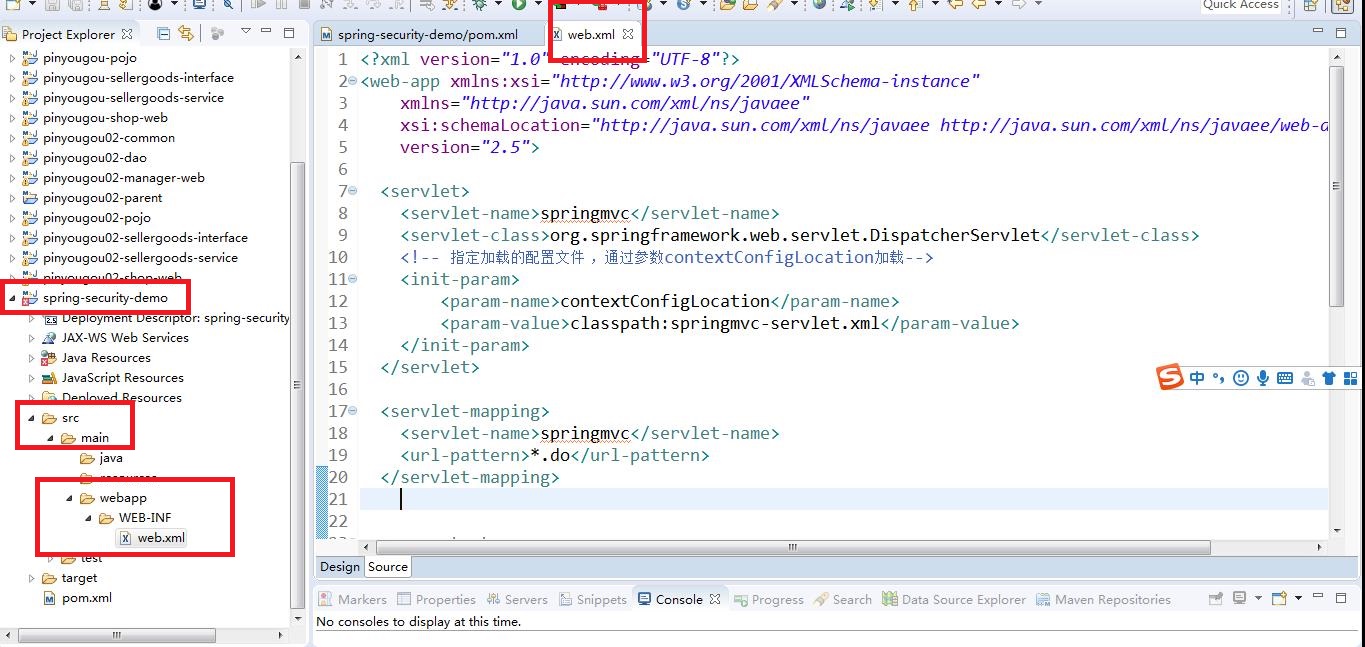Collapse the spring-security-demo project node
Image resolution: width=1365 pixels, height=647 pixels.
point(12,298)
